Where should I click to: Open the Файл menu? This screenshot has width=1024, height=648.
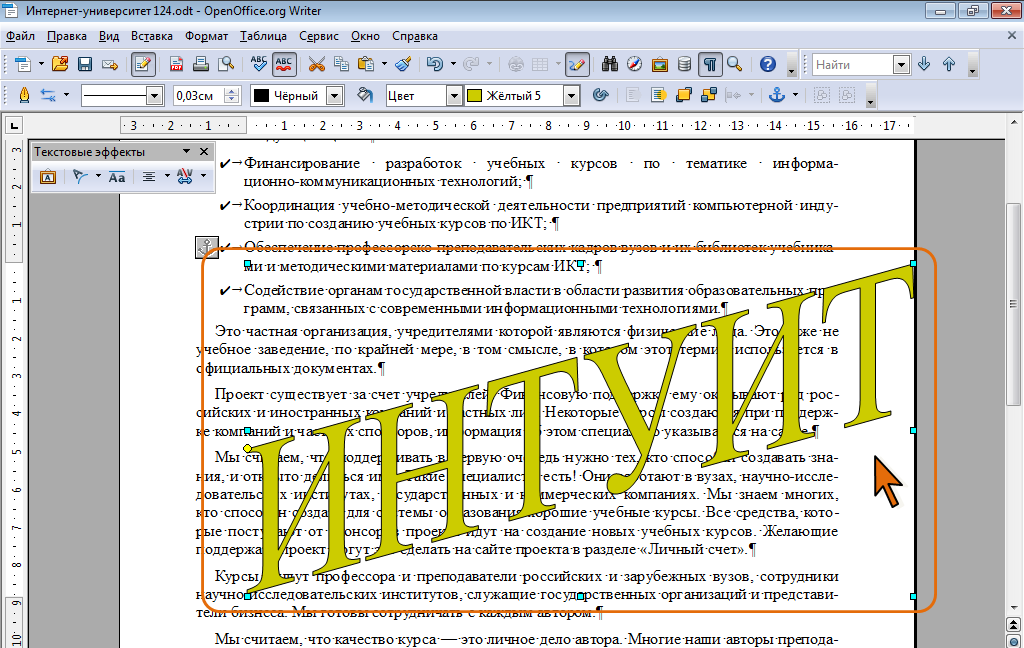tap(20, 36)
